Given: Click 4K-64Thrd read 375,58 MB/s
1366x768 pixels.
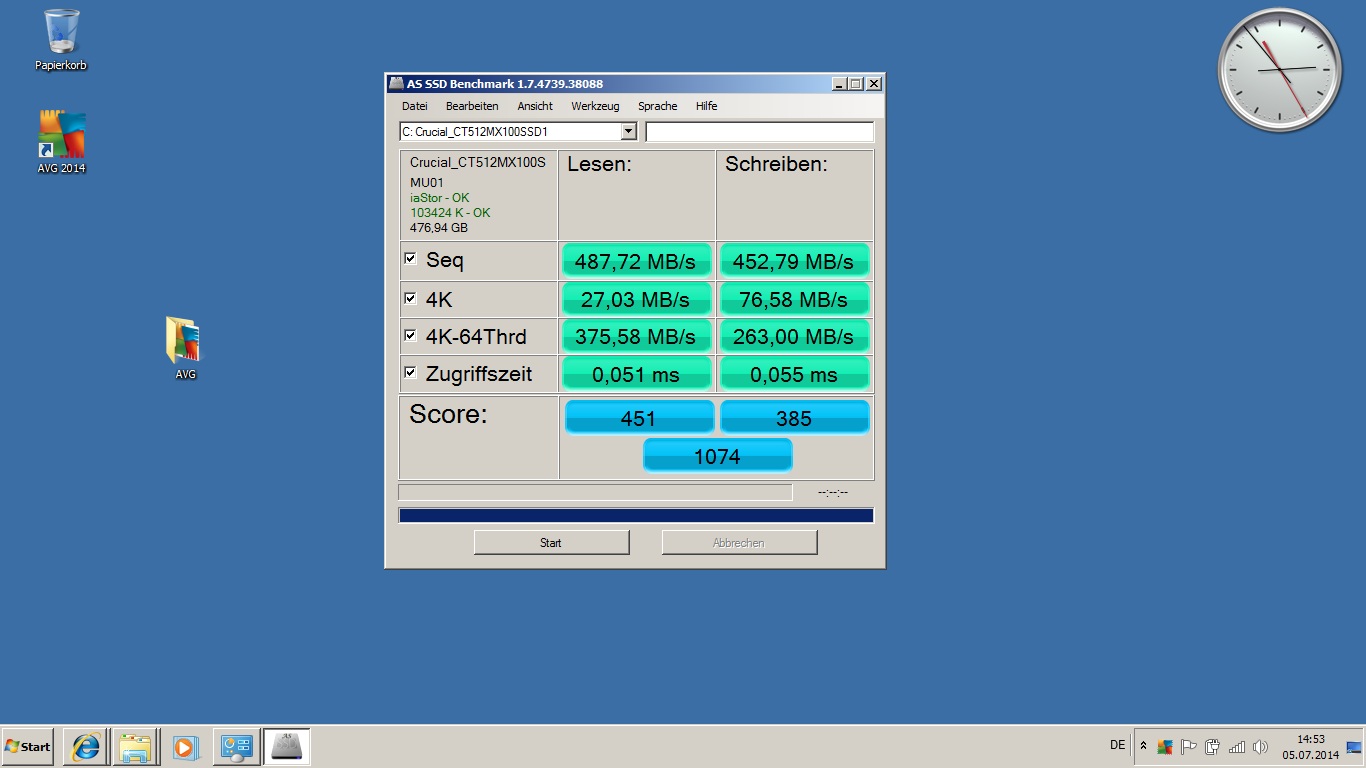Looking at the screenshot, I should (636, 336).
